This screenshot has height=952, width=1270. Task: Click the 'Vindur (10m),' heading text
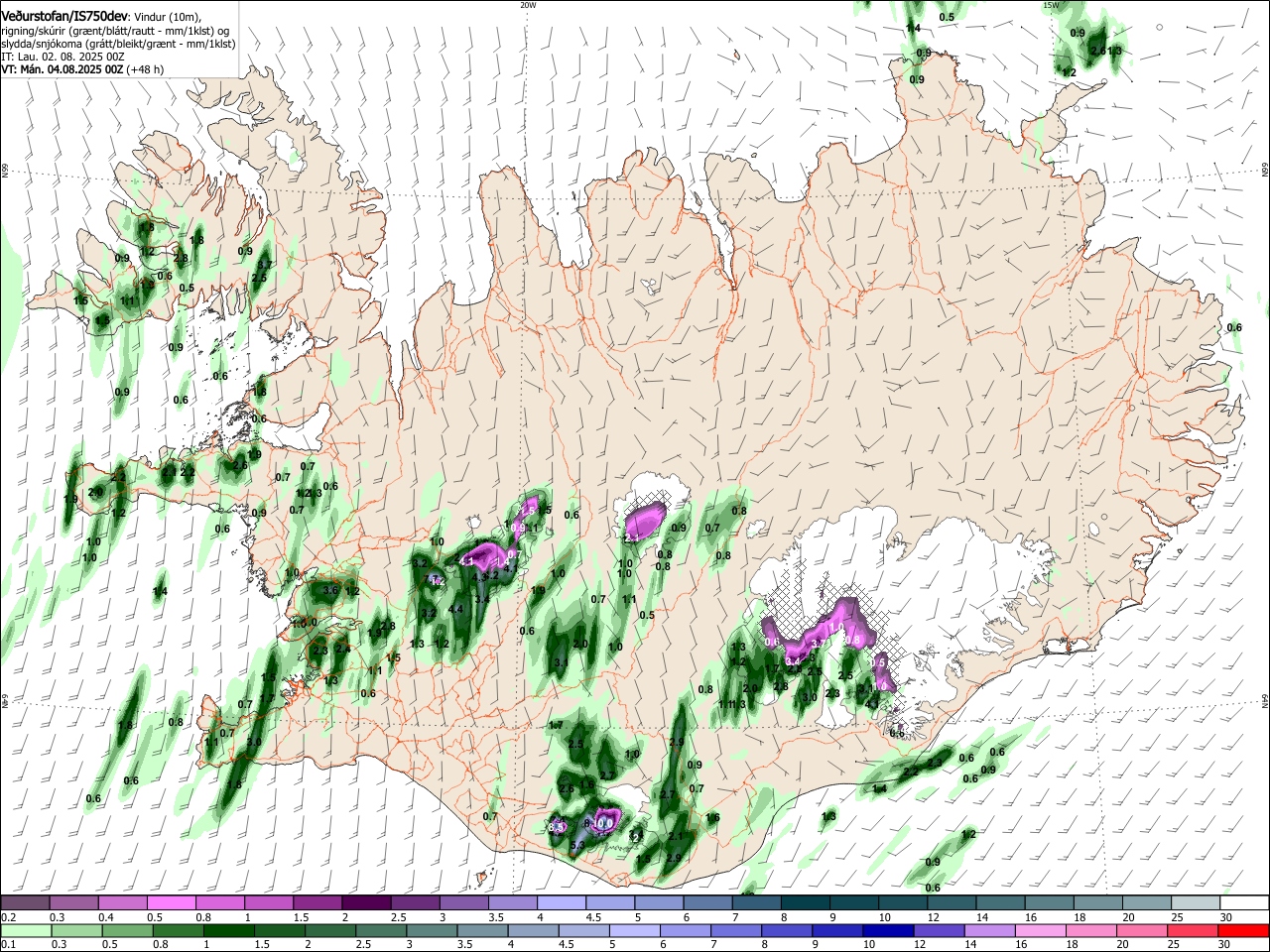coord(168,17)
